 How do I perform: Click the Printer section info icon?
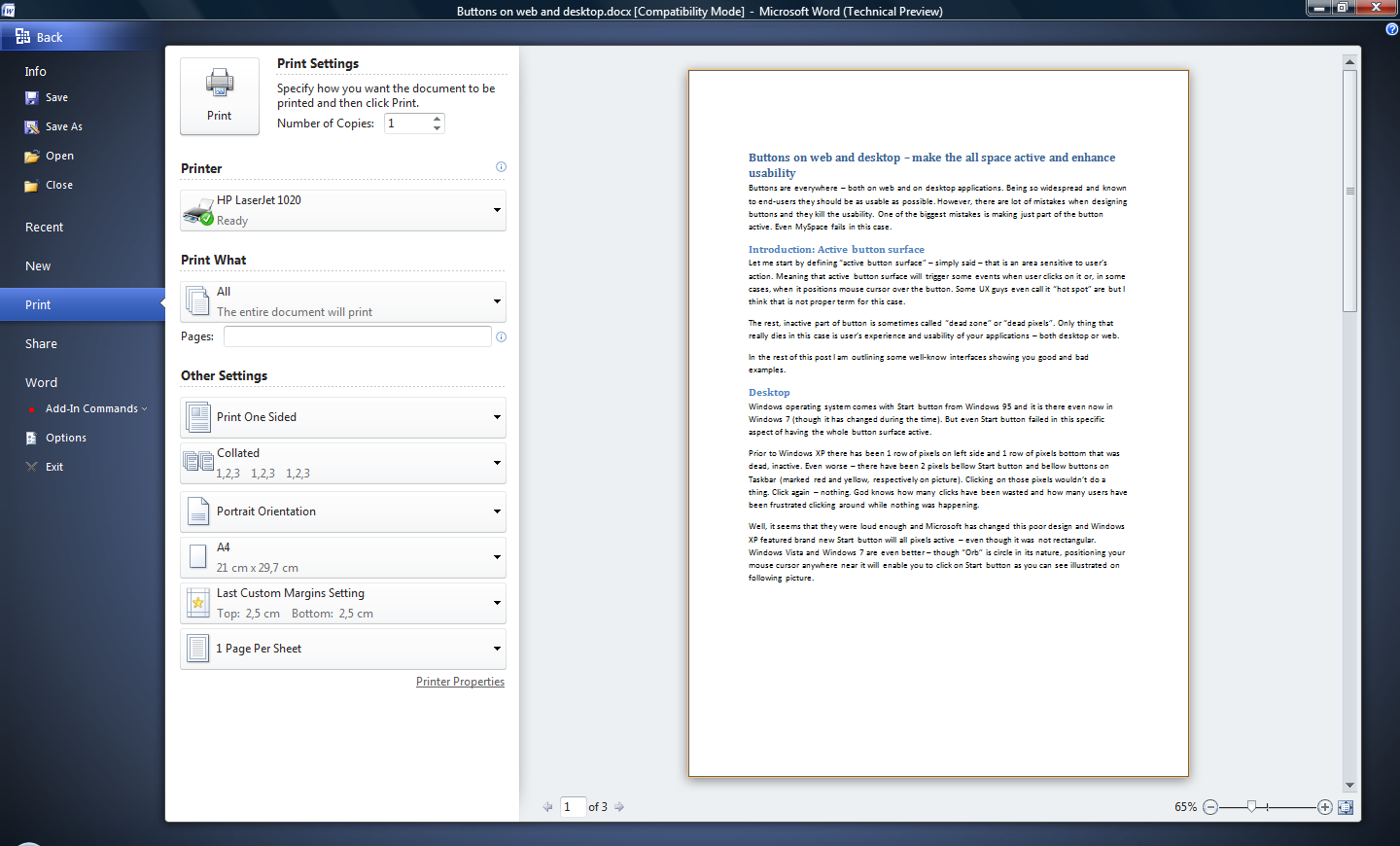[501, 167]
